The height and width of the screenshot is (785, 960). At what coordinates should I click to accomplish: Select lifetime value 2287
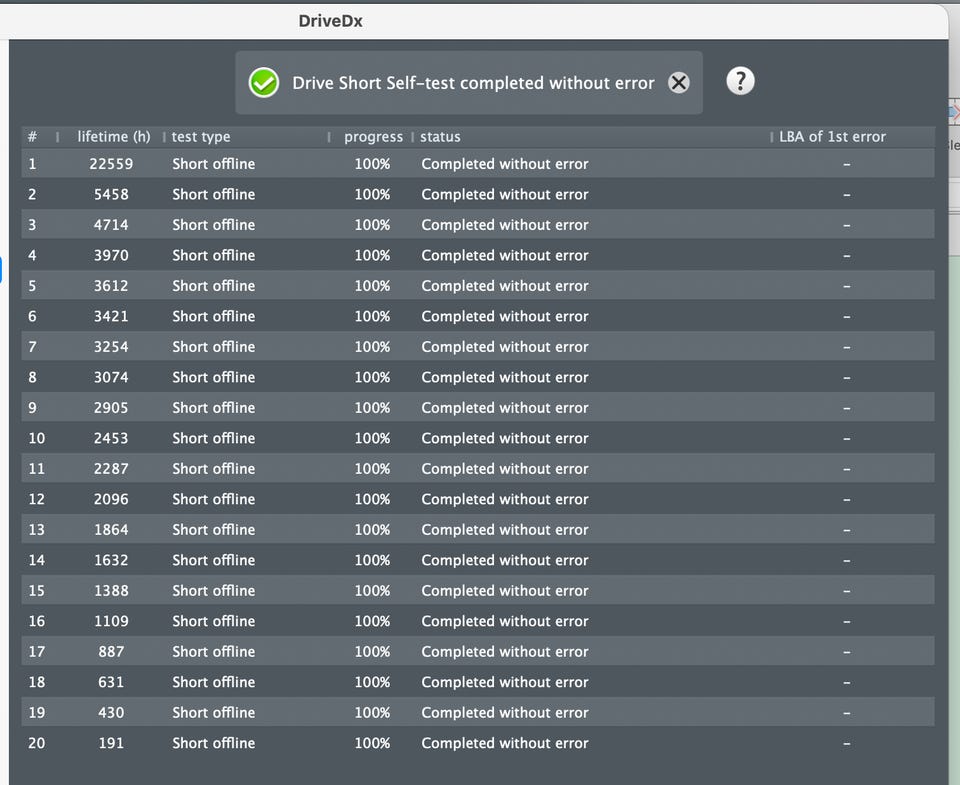click(x=111, y=469)
